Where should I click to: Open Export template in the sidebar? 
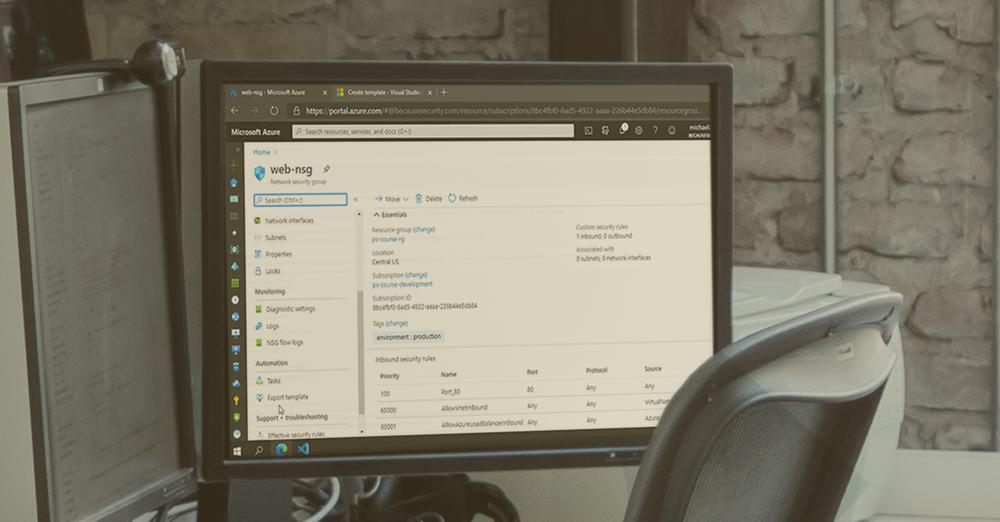(x=287, y=397)
